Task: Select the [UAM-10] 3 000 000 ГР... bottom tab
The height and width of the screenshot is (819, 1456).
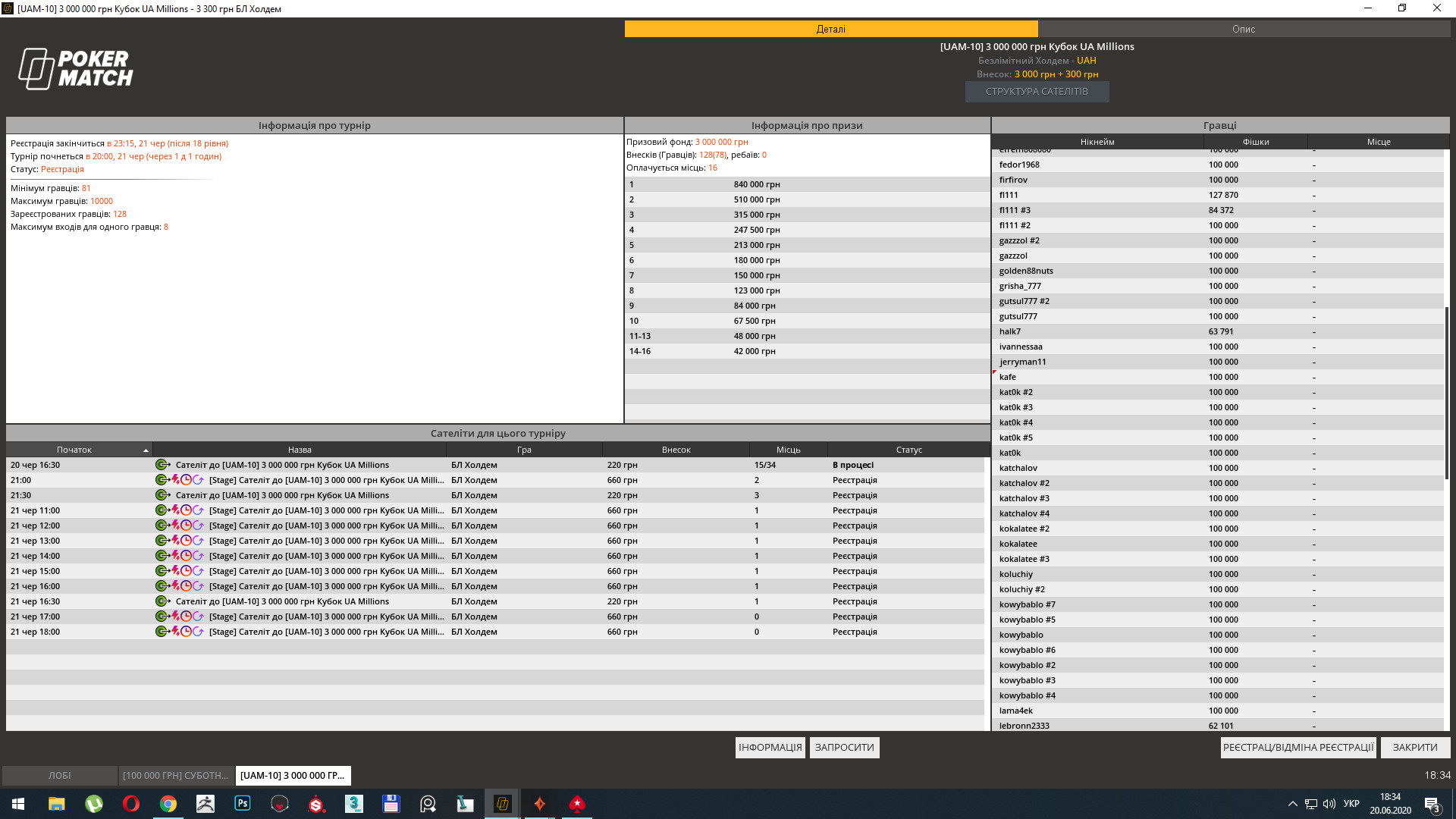Action: [x=293, y=775]
